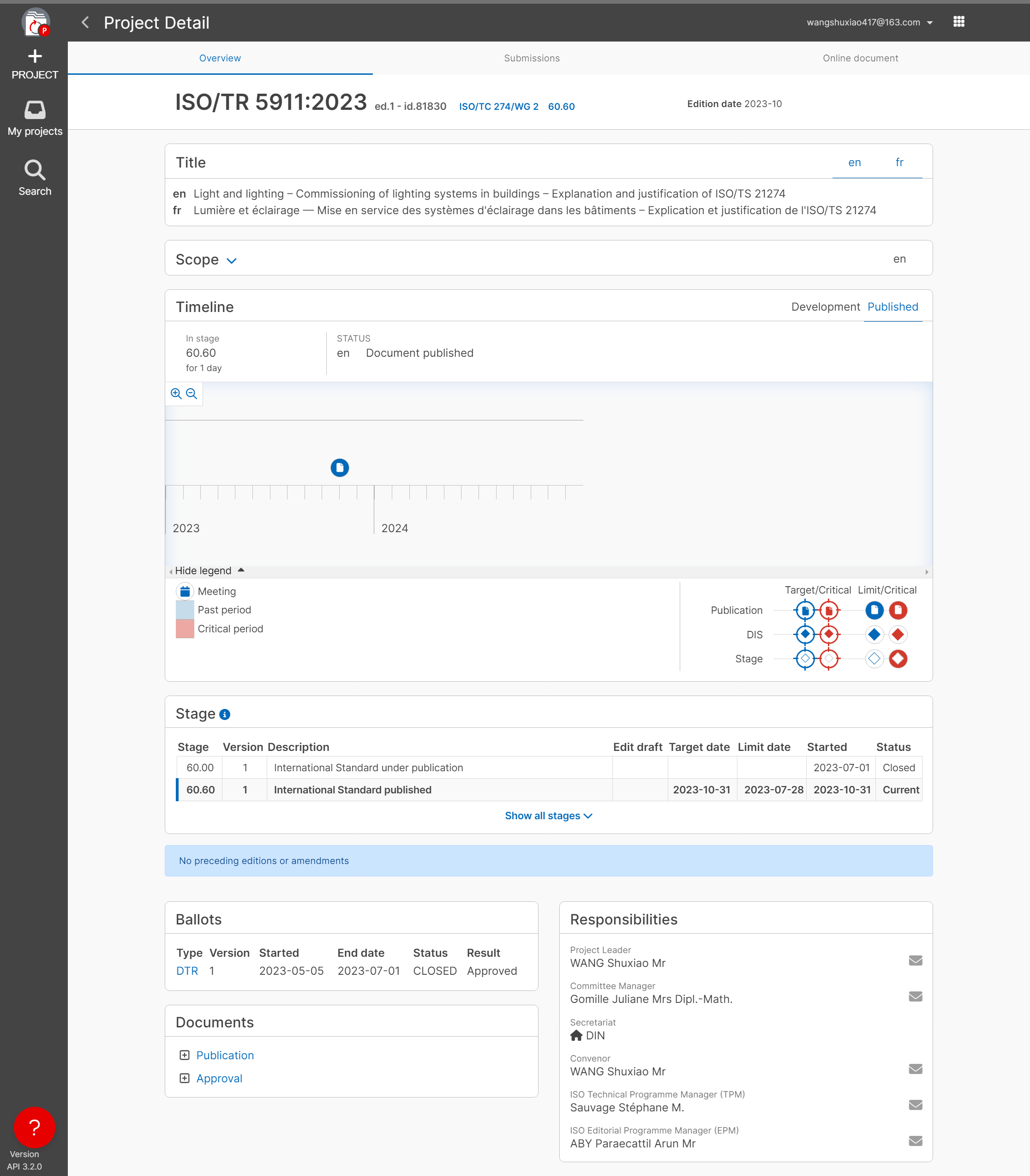Viewport: 1030px width, 1176px height.
Task: Collapse the timeline legend
Action: point(209,571)
